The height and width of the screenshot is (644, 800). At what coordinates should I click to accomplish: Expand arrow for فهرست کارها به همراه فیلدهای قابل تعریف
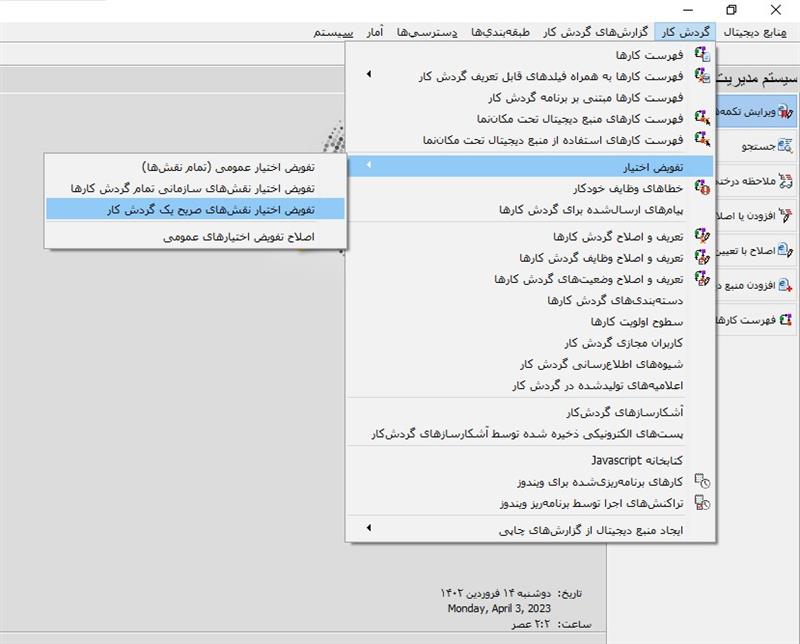(x=367, y=75)
